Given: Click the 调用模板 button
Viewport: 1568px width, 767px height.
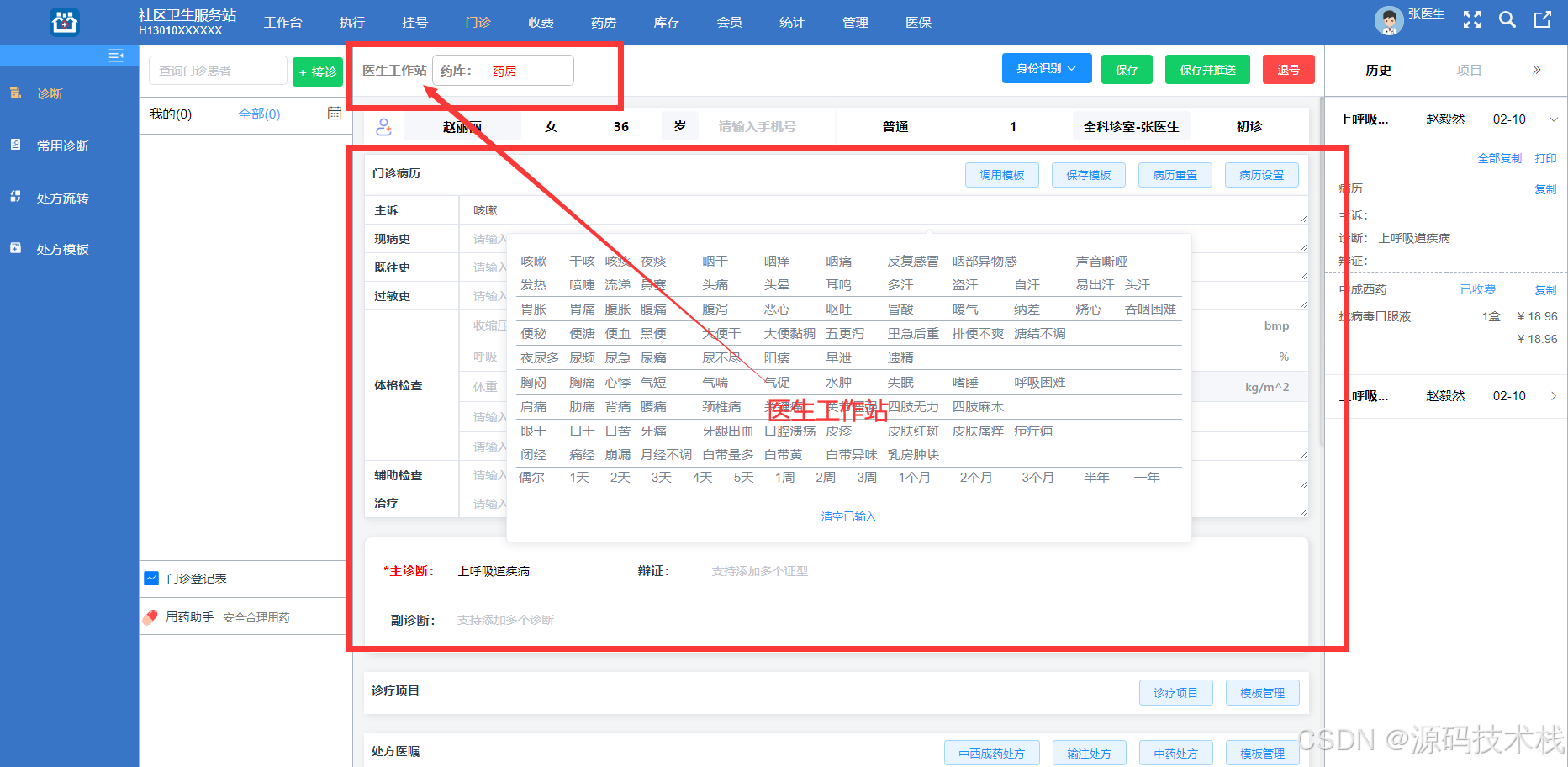Looking at the screenshot, I should point(1002,175).
